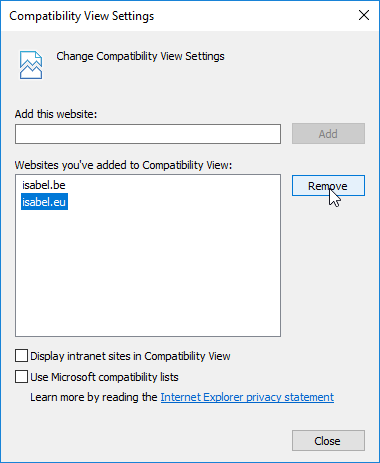
Task: Click the empty title bar area
Action: point(253,15)
